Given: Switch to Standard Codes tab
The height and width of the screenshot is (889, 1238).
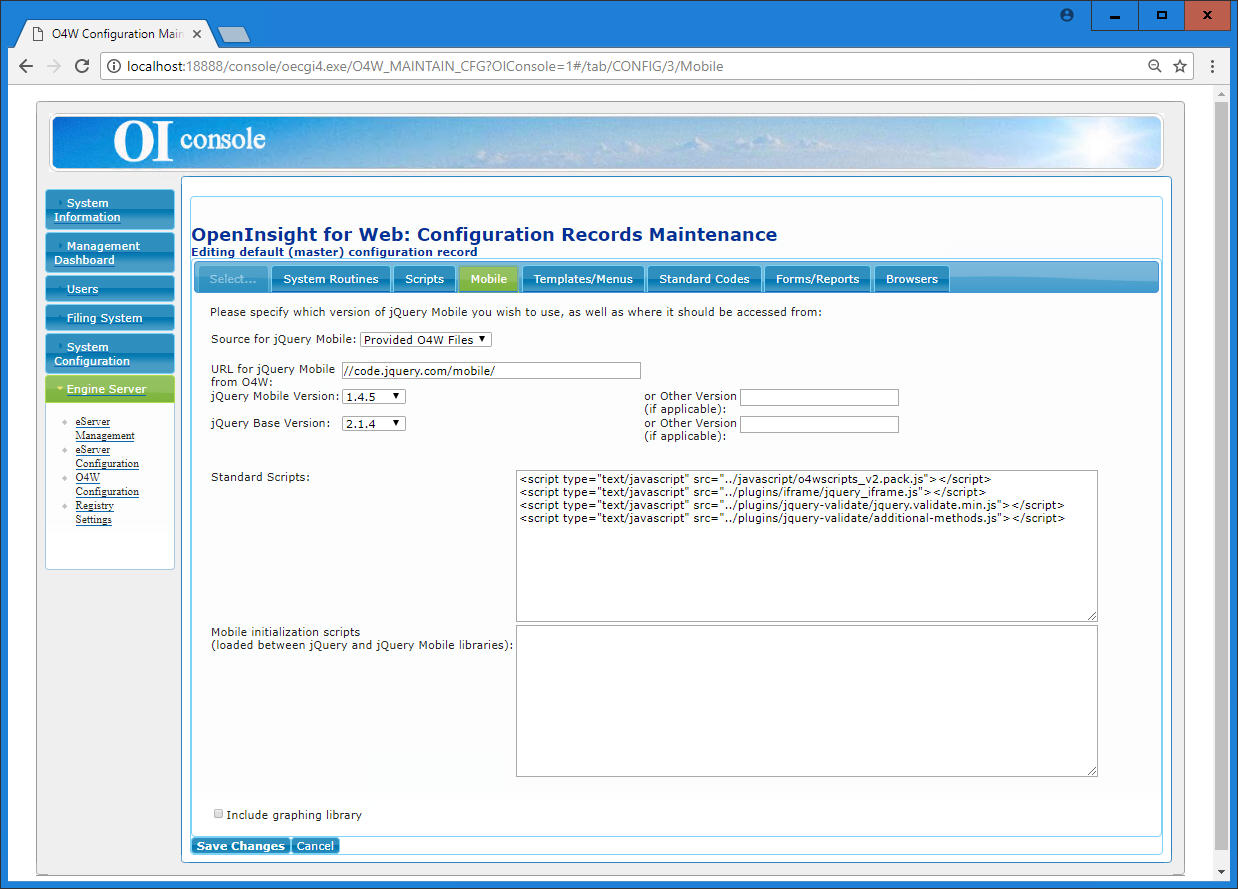Looking at the screenshot, I should [x=704, y=279].
